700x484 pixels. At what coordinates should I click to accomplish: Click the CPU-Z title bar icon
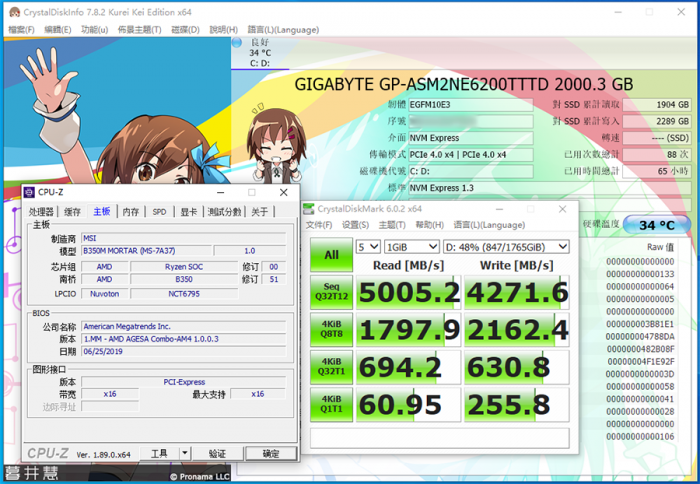click(30, 191)
